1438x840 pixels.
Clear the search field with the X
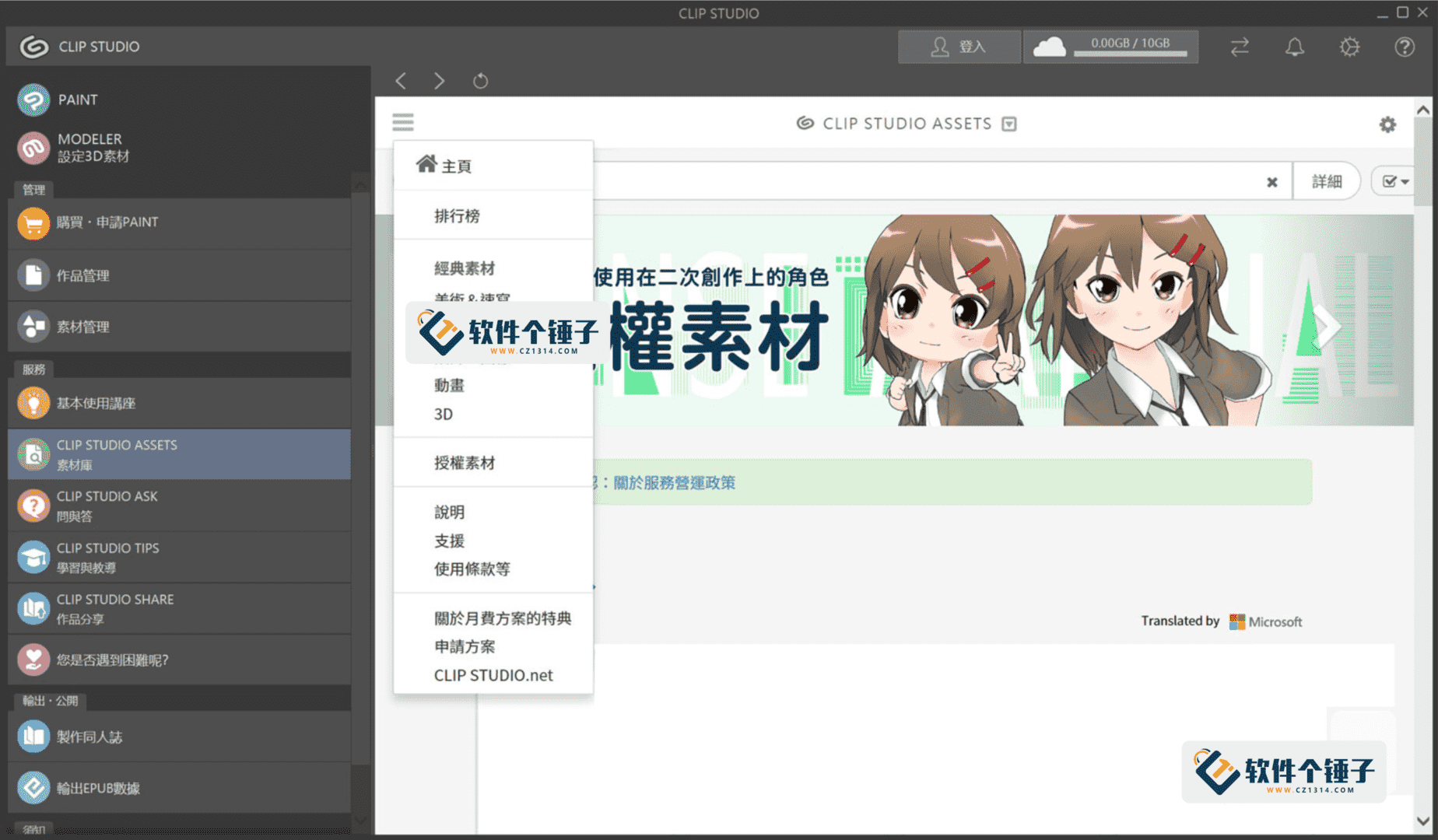pyautogui.click(x=1272, y=182)
